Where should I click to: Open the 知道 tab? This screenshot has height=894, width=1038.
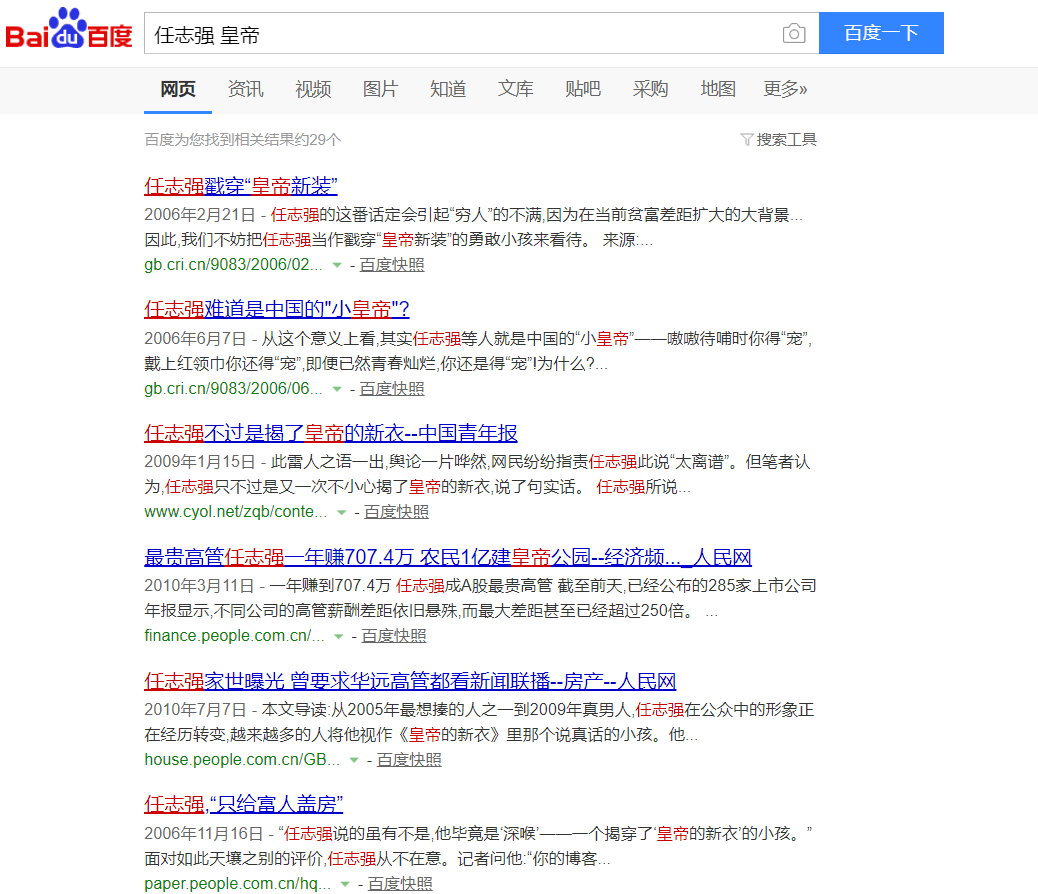(448, 89)
